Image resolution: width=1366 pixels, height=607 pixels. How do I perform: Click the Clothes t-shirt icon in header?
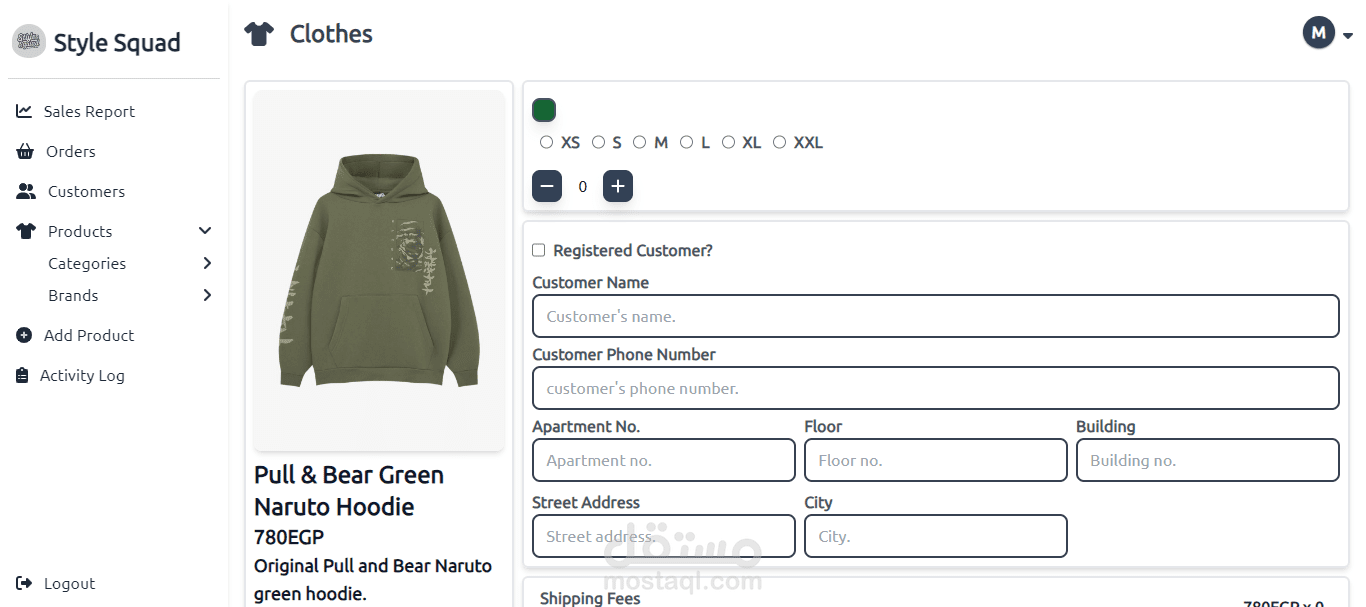(x=259, y=34)
